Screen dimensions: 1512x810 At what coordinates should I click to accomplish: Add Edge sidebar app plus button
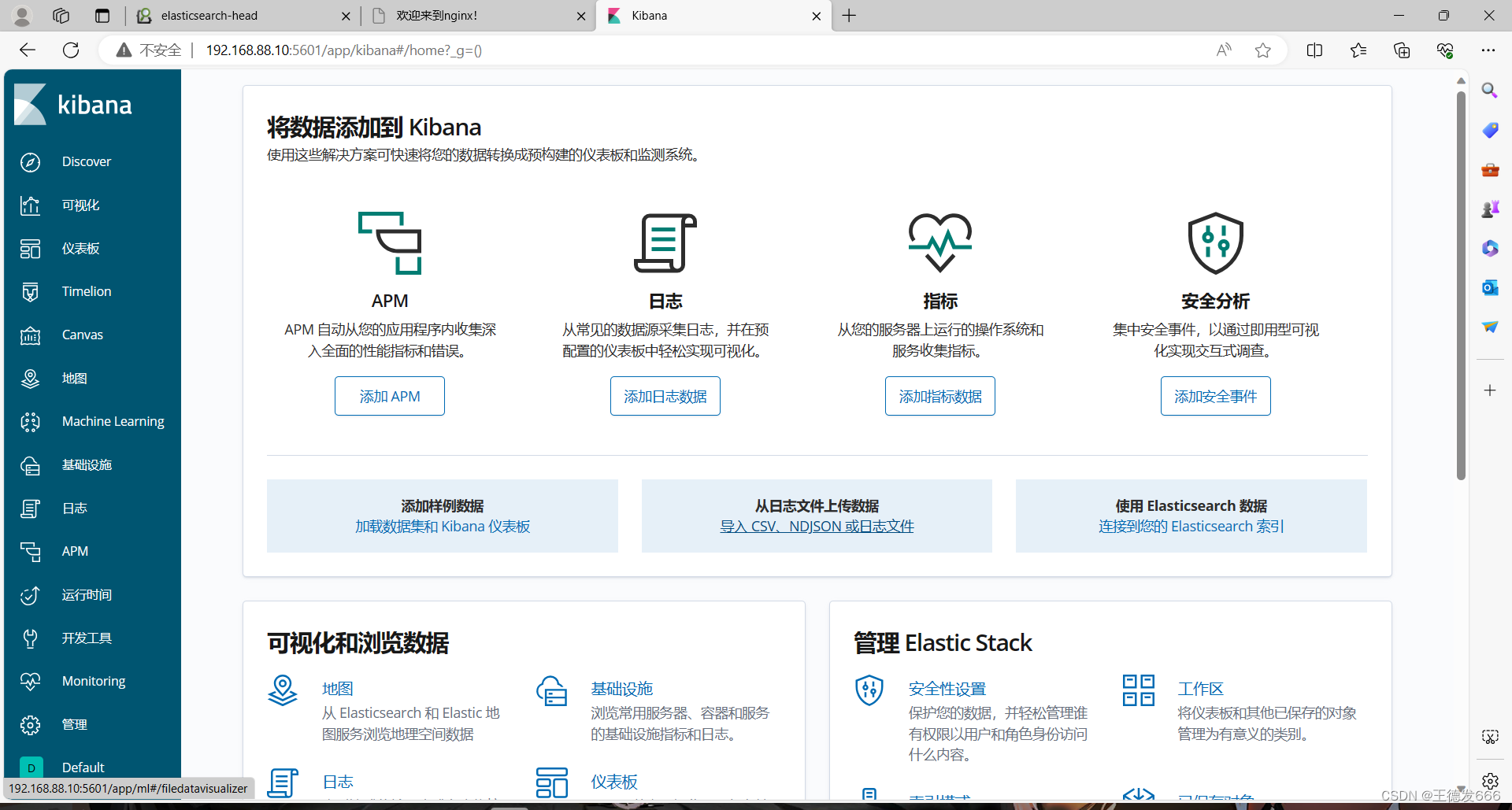coord(1489,390)
